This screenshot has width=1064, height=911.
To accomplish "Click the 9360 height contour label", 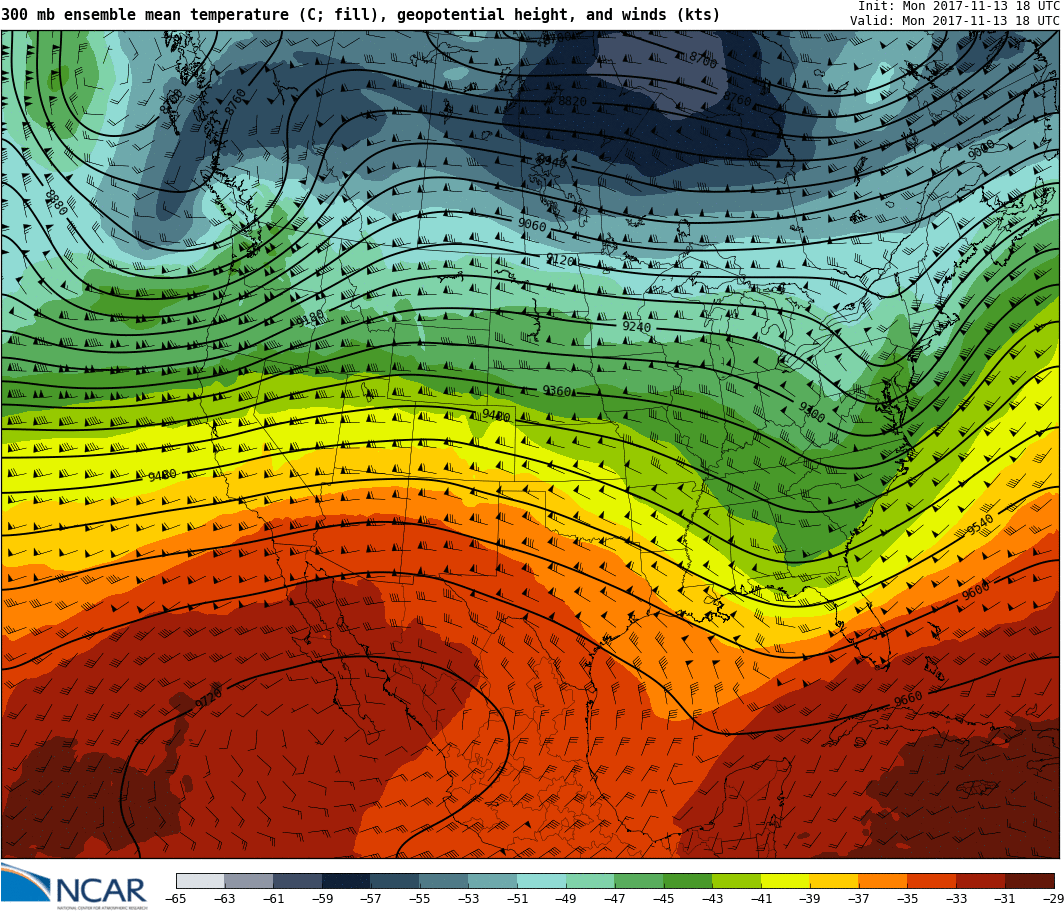I will [557, 391].
